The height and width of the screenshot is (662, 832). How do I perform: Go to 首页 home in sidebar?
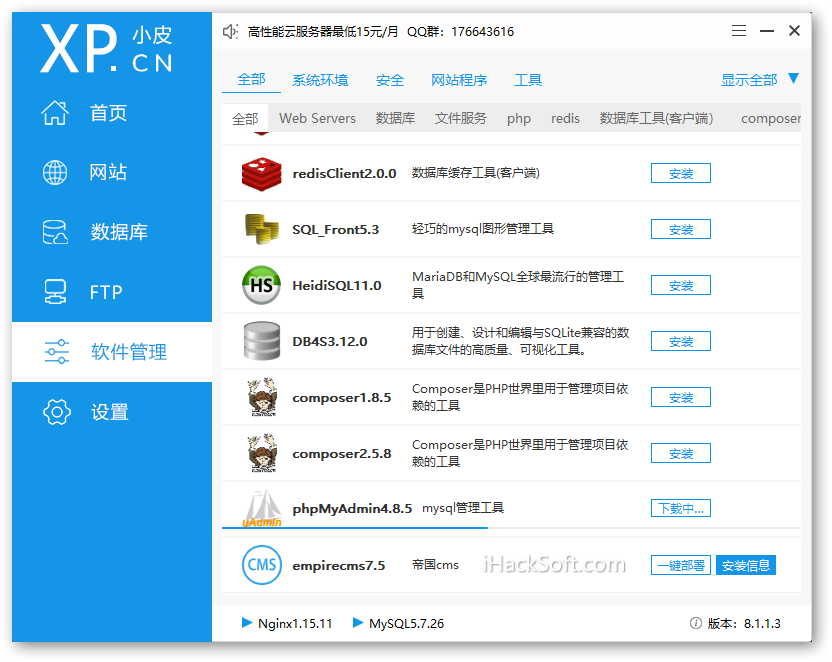pos(112,113)
